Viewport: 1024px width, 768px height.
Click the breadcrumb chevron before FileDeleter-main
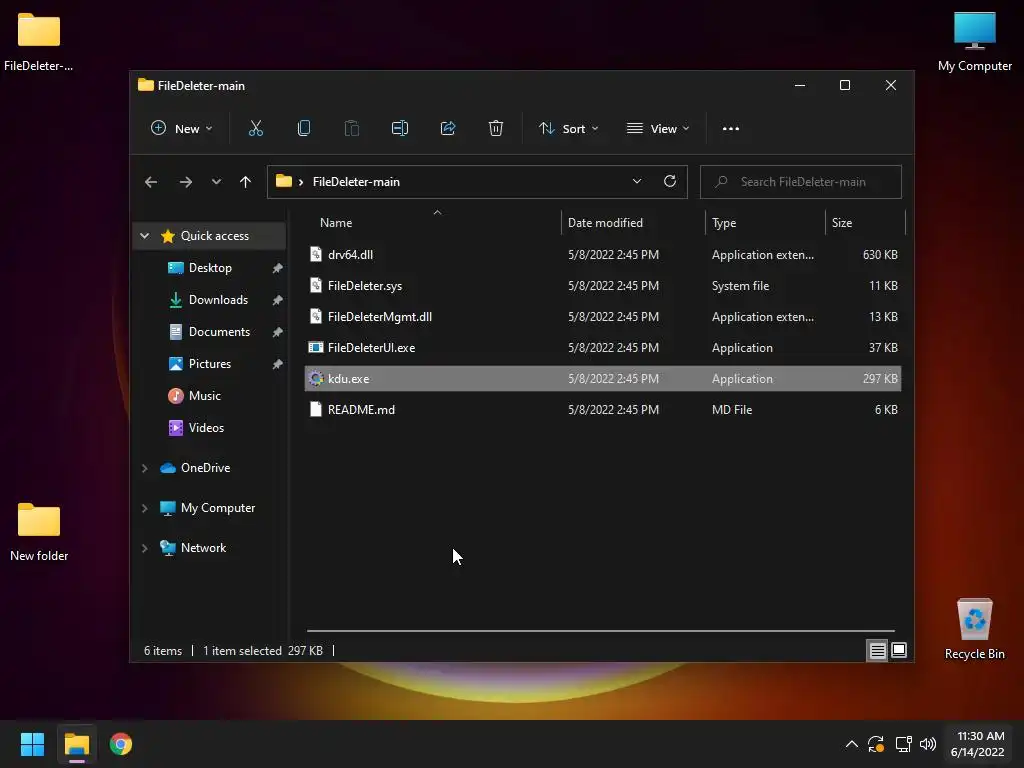click(x=301, y=182)
